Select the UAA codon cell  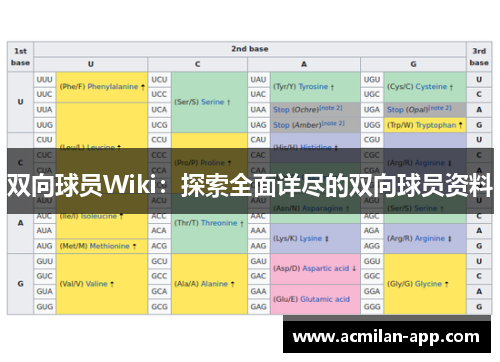point(259,110)
